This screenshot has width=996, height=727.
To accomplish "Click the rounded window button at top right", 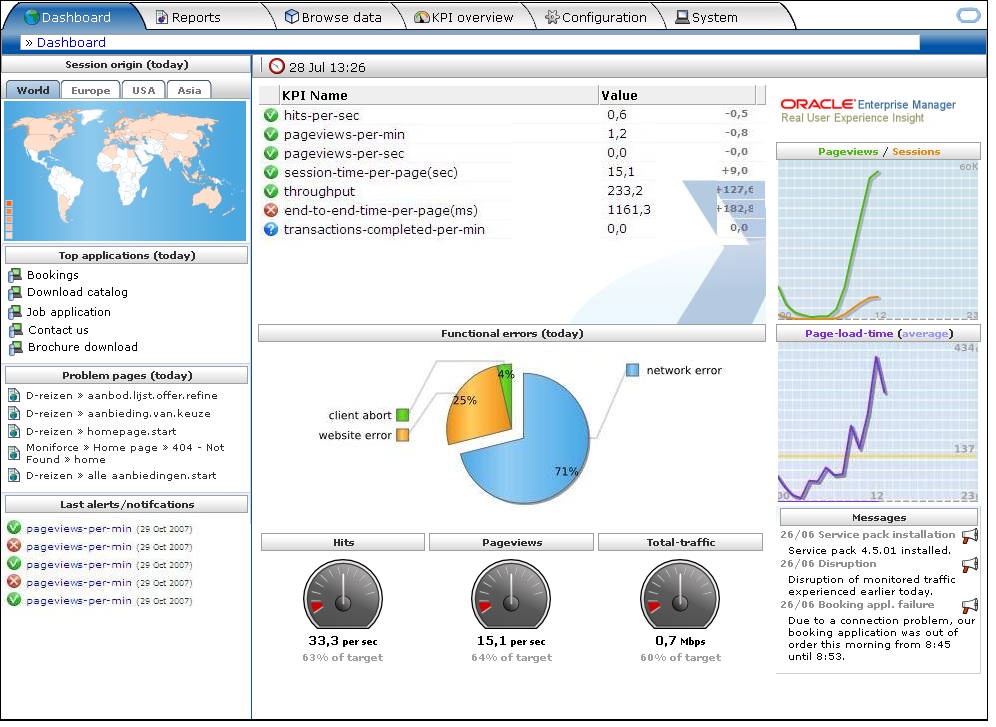I will coord(968,16).
